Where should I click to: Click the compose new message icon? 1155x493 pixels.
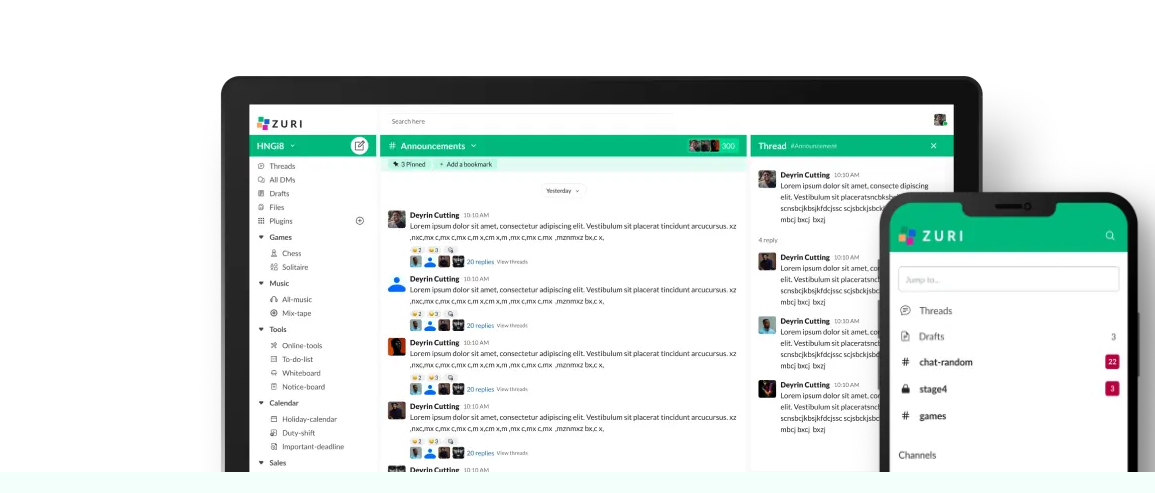point(360,146)
